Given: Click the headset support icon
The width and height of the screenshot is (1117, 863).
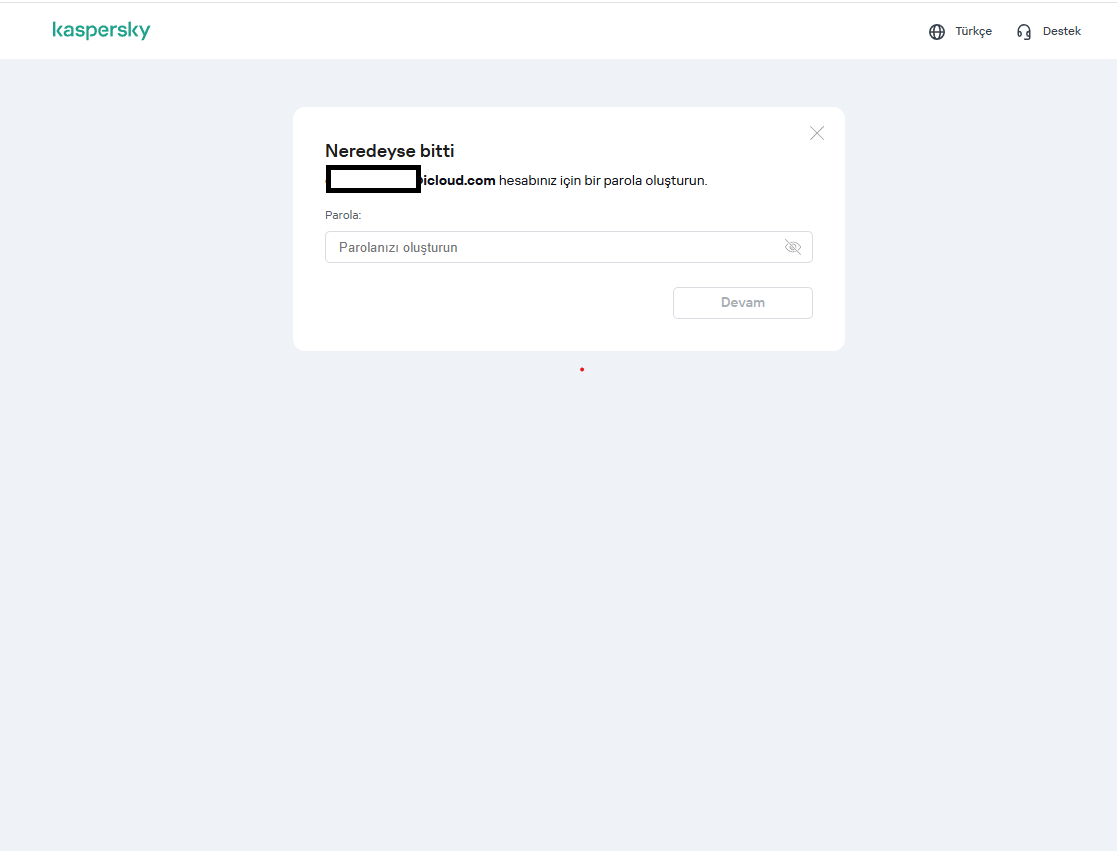Looking at the screenshot, I should (x=1024, y=32).
